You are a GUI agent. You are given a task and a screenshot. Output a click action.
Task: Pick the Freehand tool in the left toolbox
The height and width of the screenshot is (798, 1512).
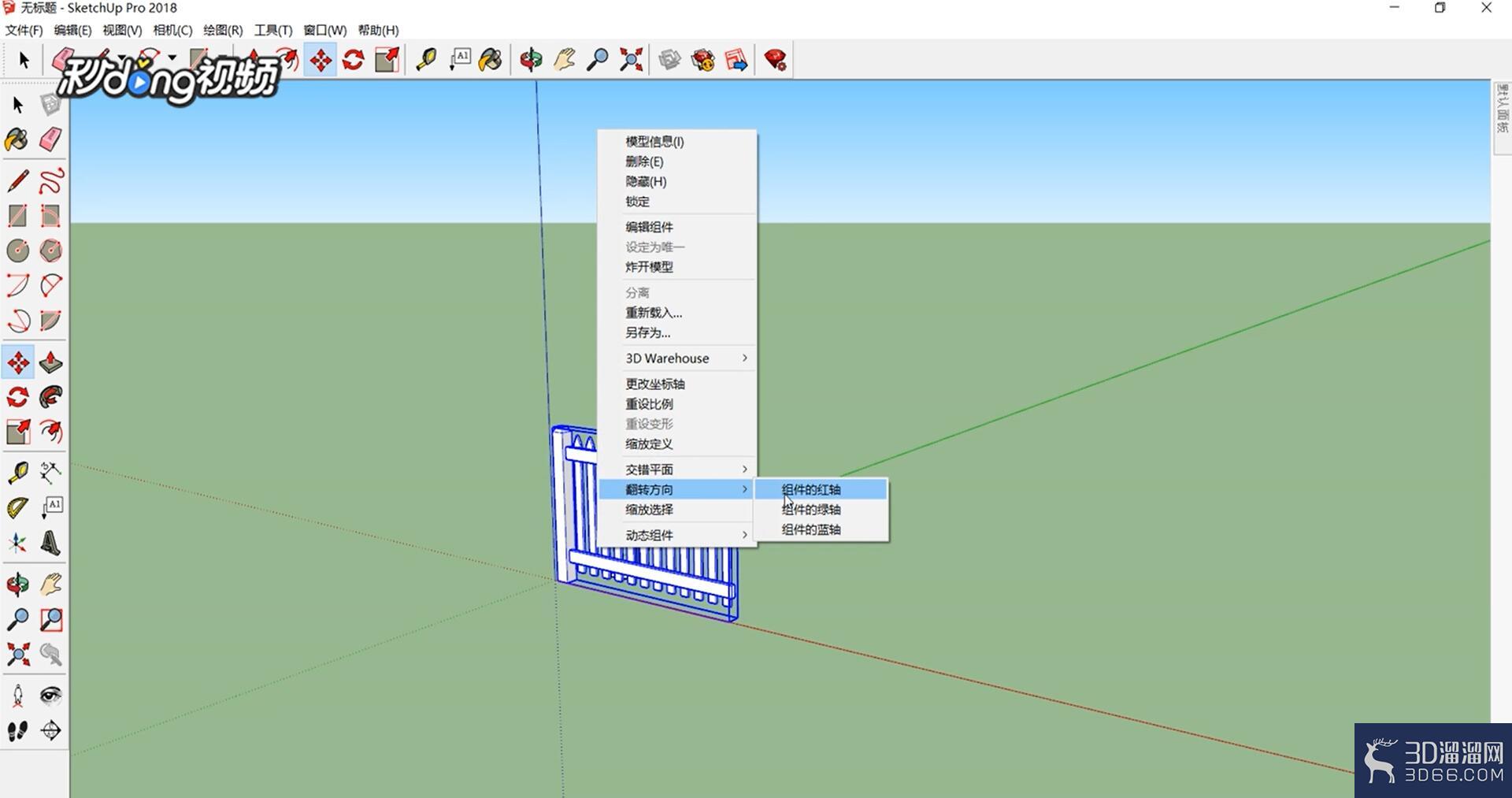tap(50, 181)
